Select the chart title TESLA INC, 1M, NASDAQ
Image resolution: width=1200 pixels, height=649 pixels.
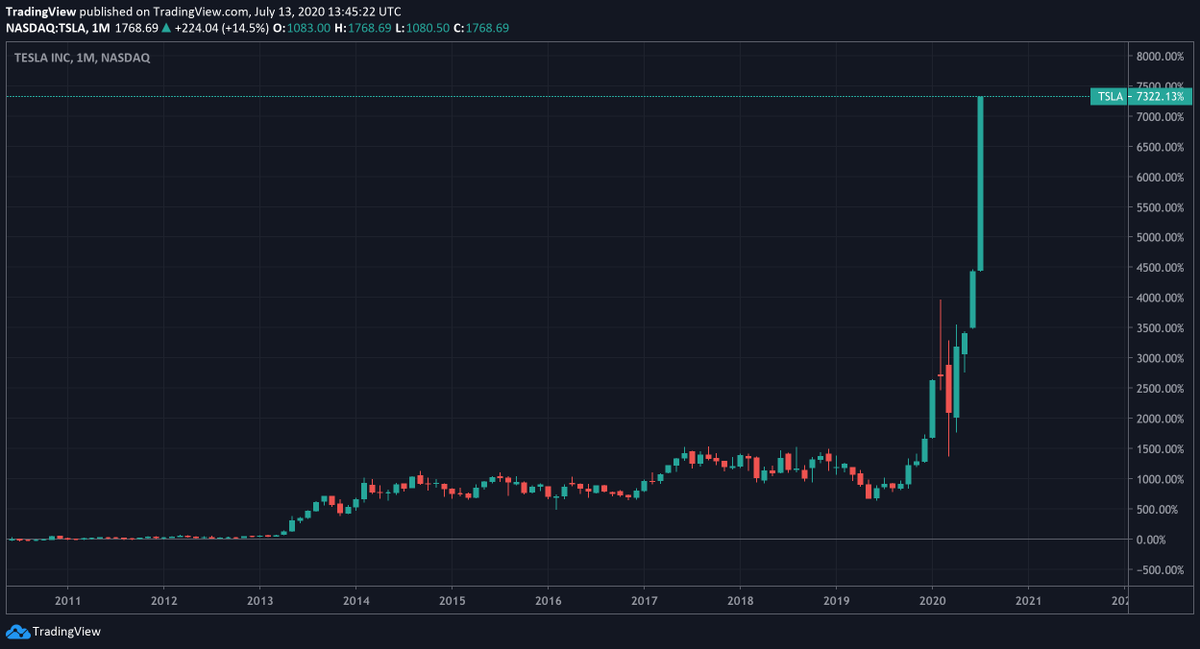click(85, 57)
